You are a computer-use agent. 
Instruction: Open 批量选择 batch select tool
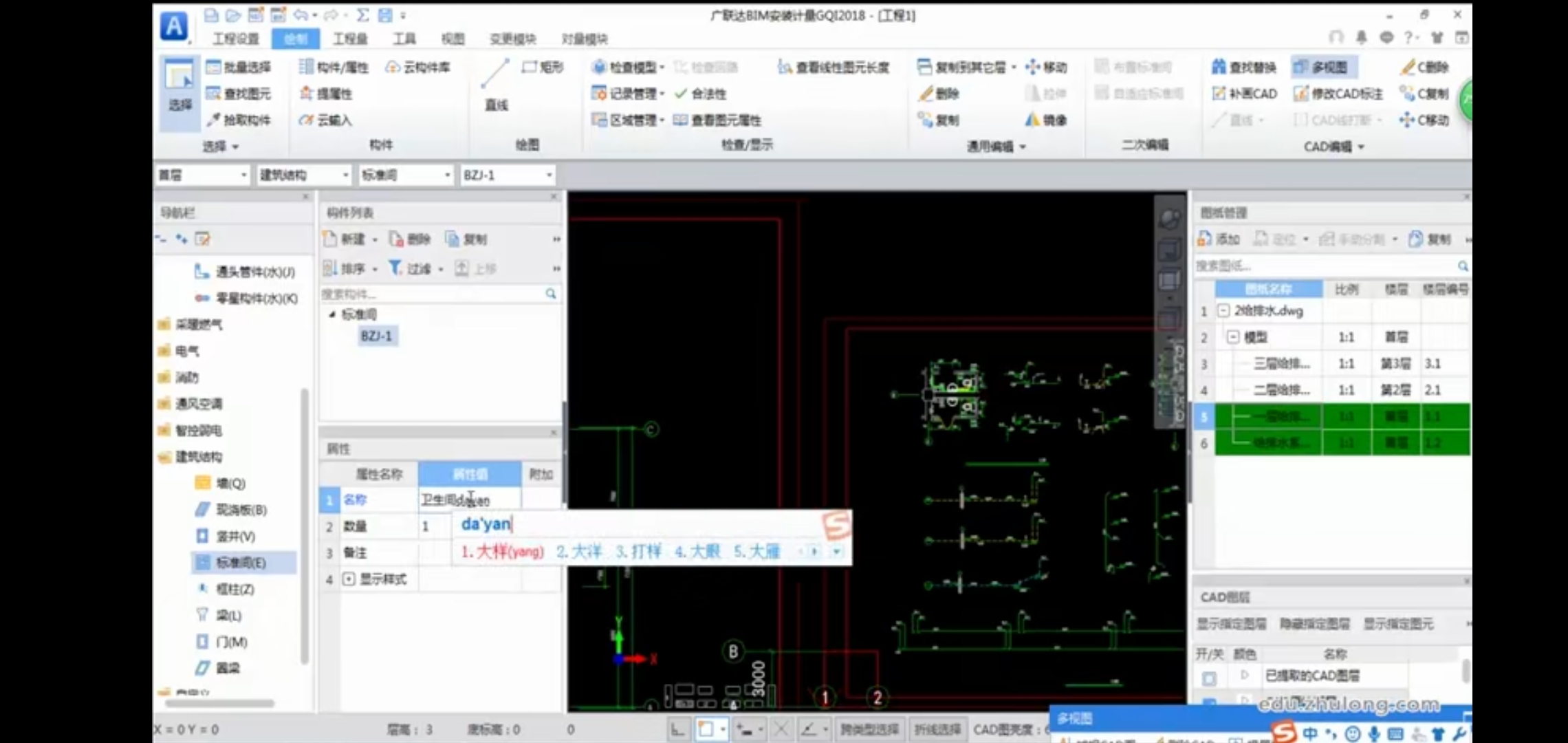tap(239, 67)
